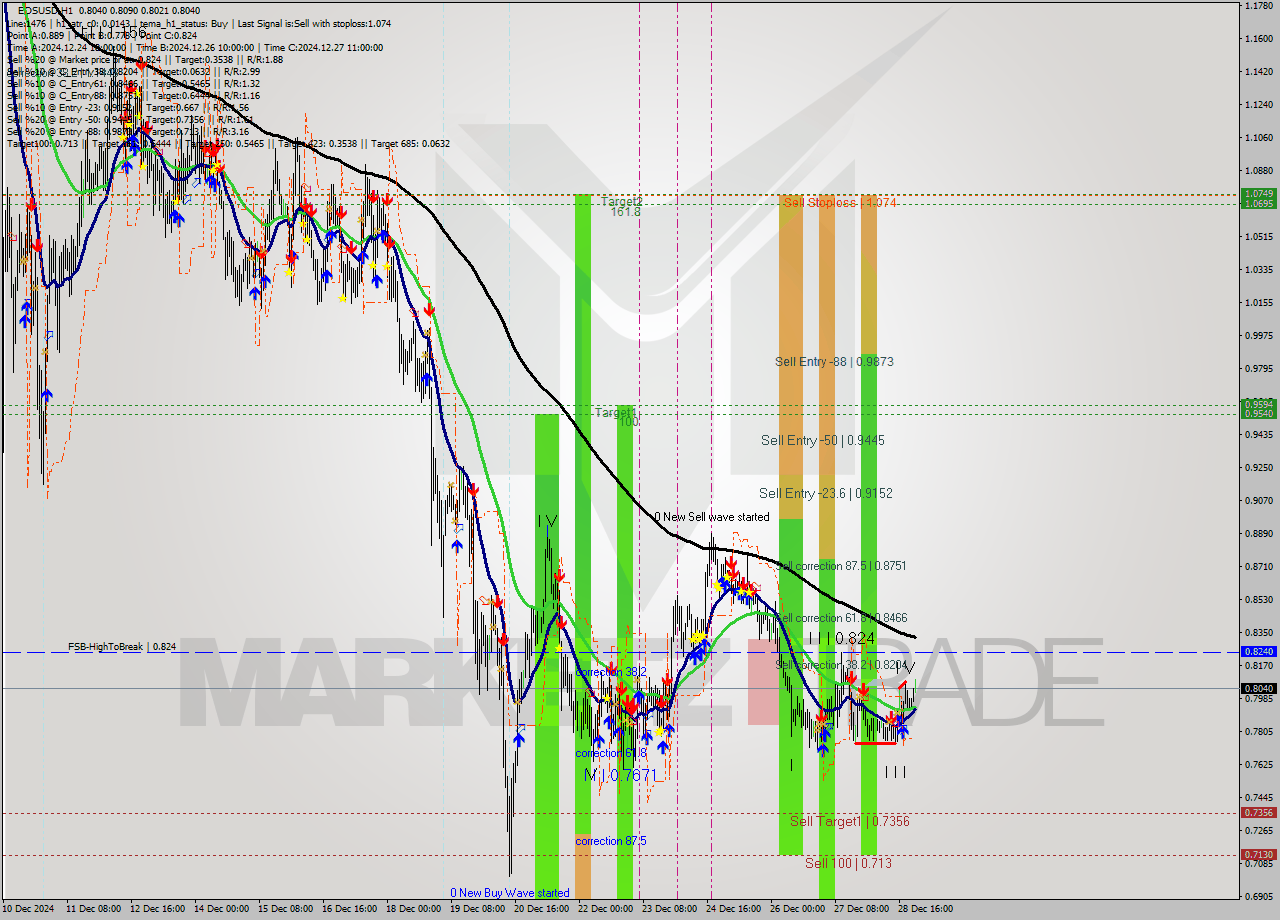Image resolution: width=1280 pixels, height=920 pixels.
Task: Click the '24 Dec 16:00' date on time axis
Action: [733, 909]
